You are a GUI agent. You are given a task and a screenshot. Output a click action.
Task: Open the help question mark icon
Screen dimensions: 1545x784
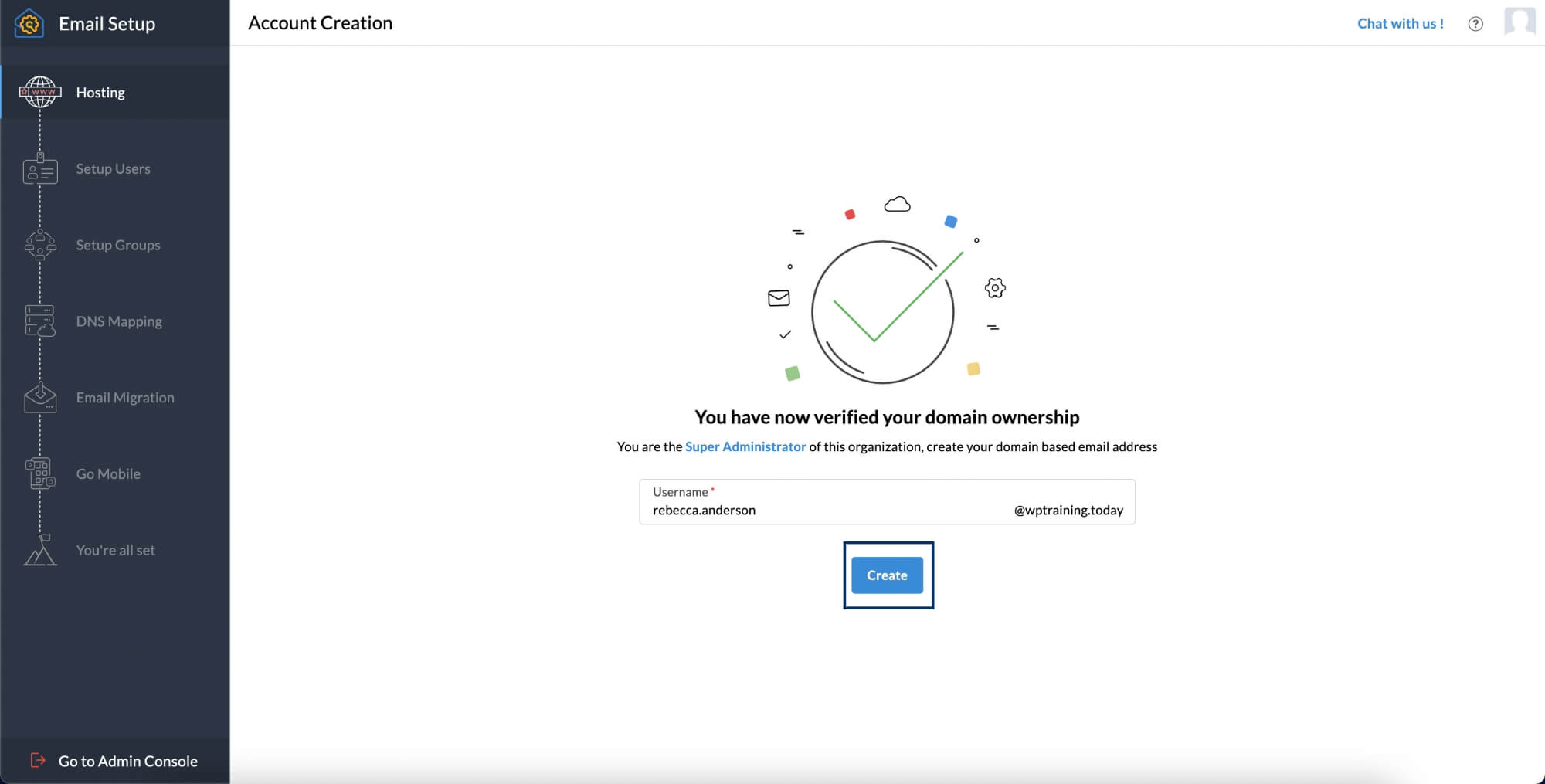[1475, 24]
